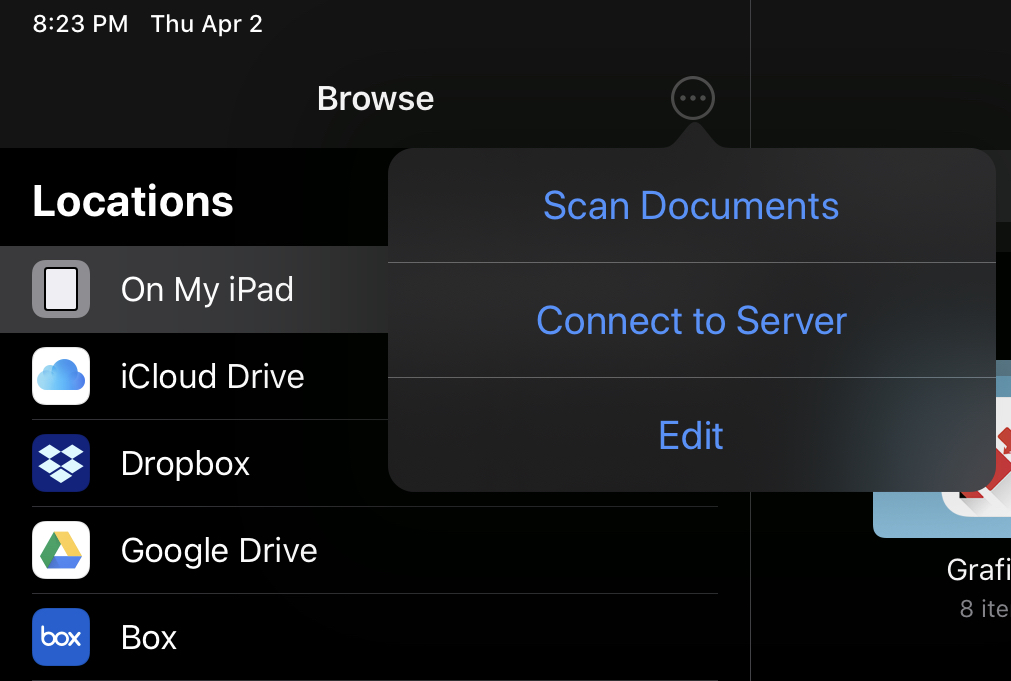Viewport: 1011px width, 681px height.
Task: Click the Dropbox logo icon
Action: click(x=61, y=463)
